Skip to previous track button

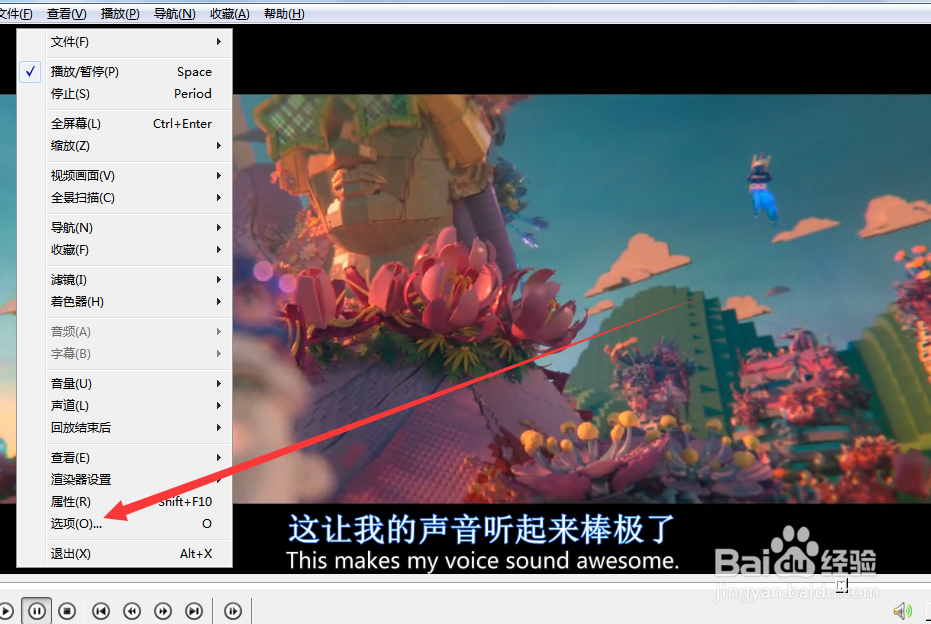point(101,611)
